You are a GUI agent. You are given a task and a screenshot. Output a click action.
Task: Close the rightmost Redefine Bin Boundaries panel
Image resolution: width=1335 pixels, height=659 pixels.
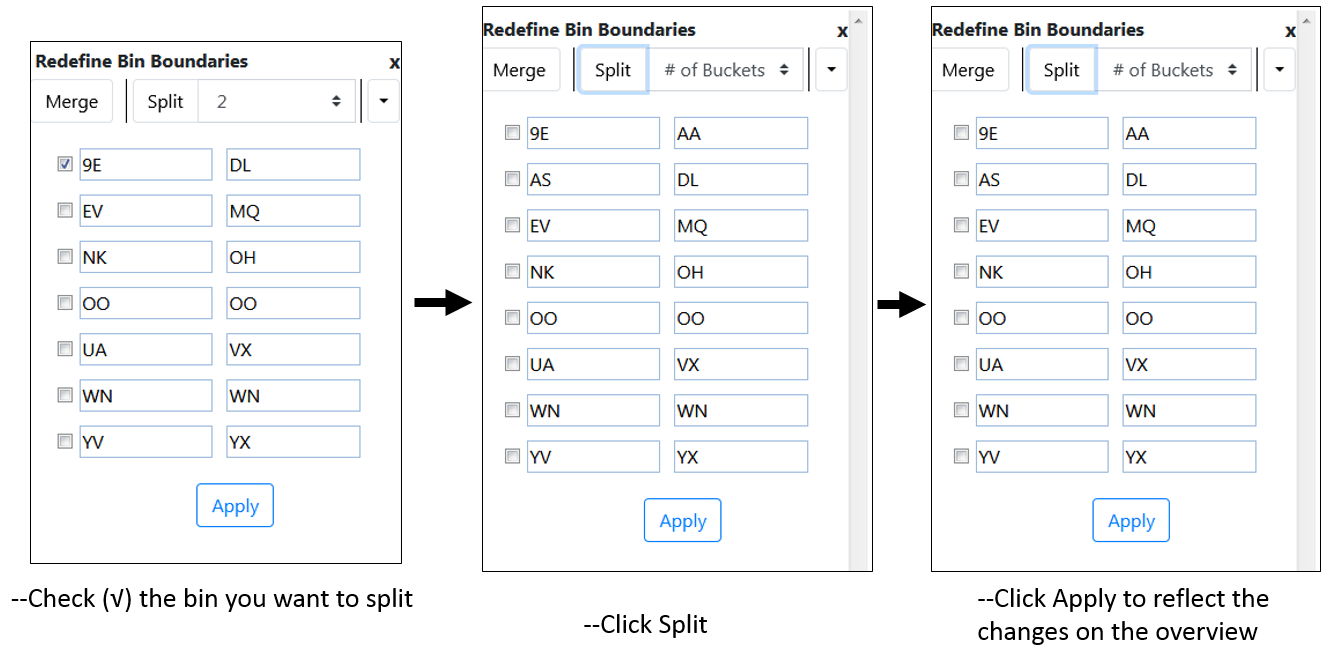coord(1291,31)
